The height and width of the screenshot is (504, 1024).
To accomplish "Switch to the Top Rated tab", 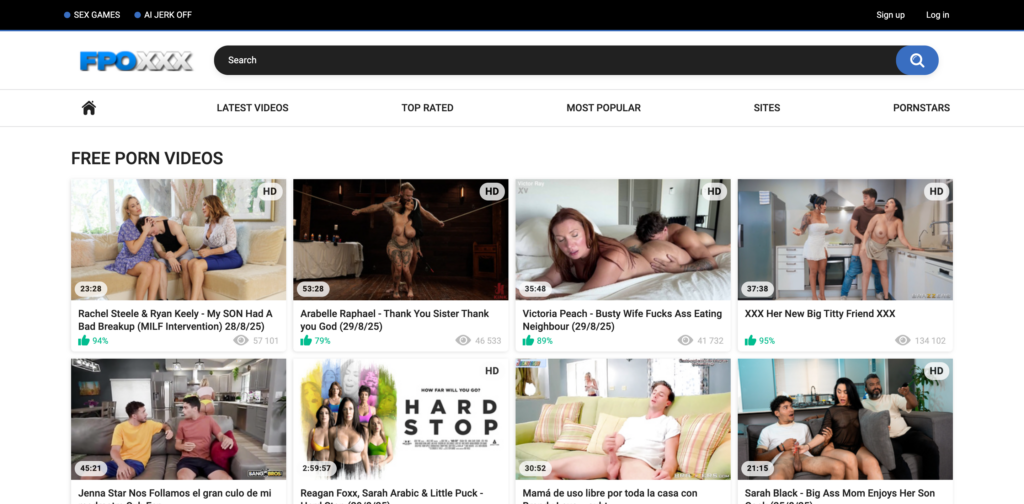I will tap(427, 108).
